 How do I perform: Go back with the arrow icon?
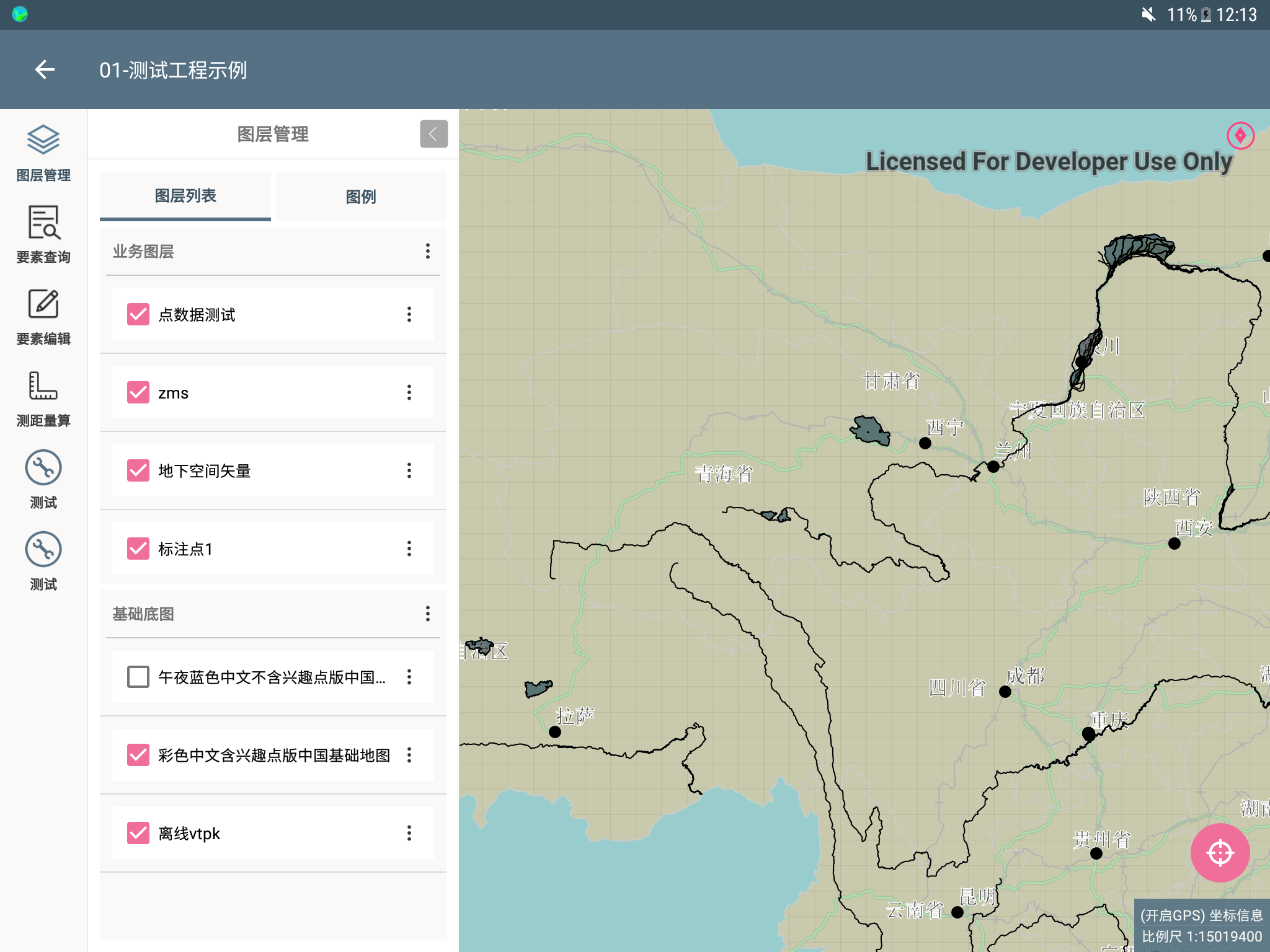(x=45, y=69)
